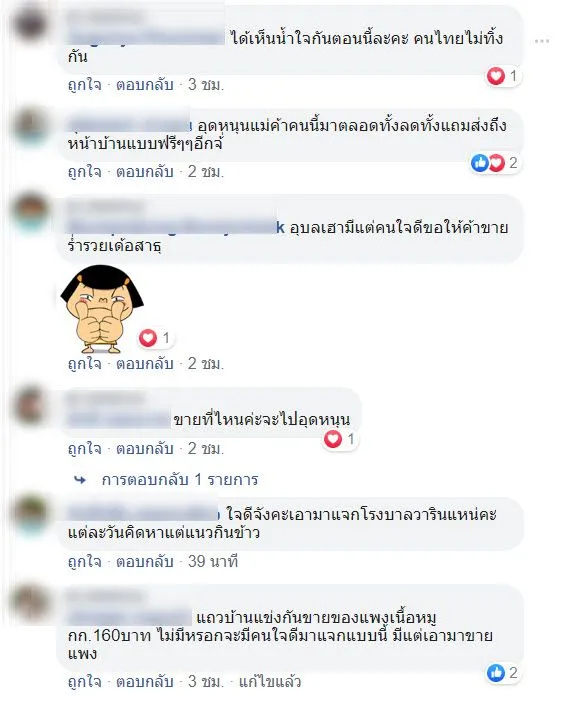Image resolution: width=562 pixels, height=703 pixels.
Task: Click ตอบกลับ under the โรงบาลวาริน comment
Action: coord(145,561)
